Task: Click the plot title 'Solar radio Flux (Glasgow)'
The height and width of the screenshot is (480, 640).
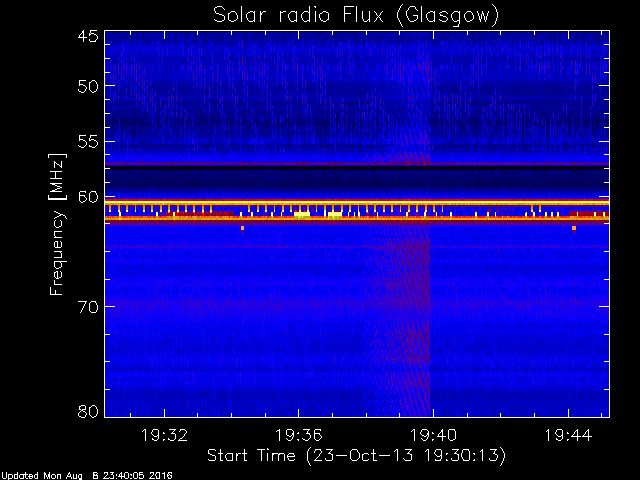Action: point(356,16)
